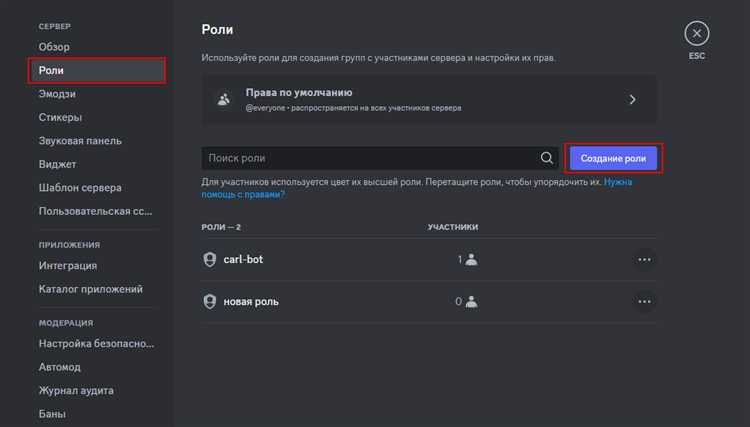Go to Звуковая панель section
This screenshot has width=750, height=427.
(x=80, y=141)
